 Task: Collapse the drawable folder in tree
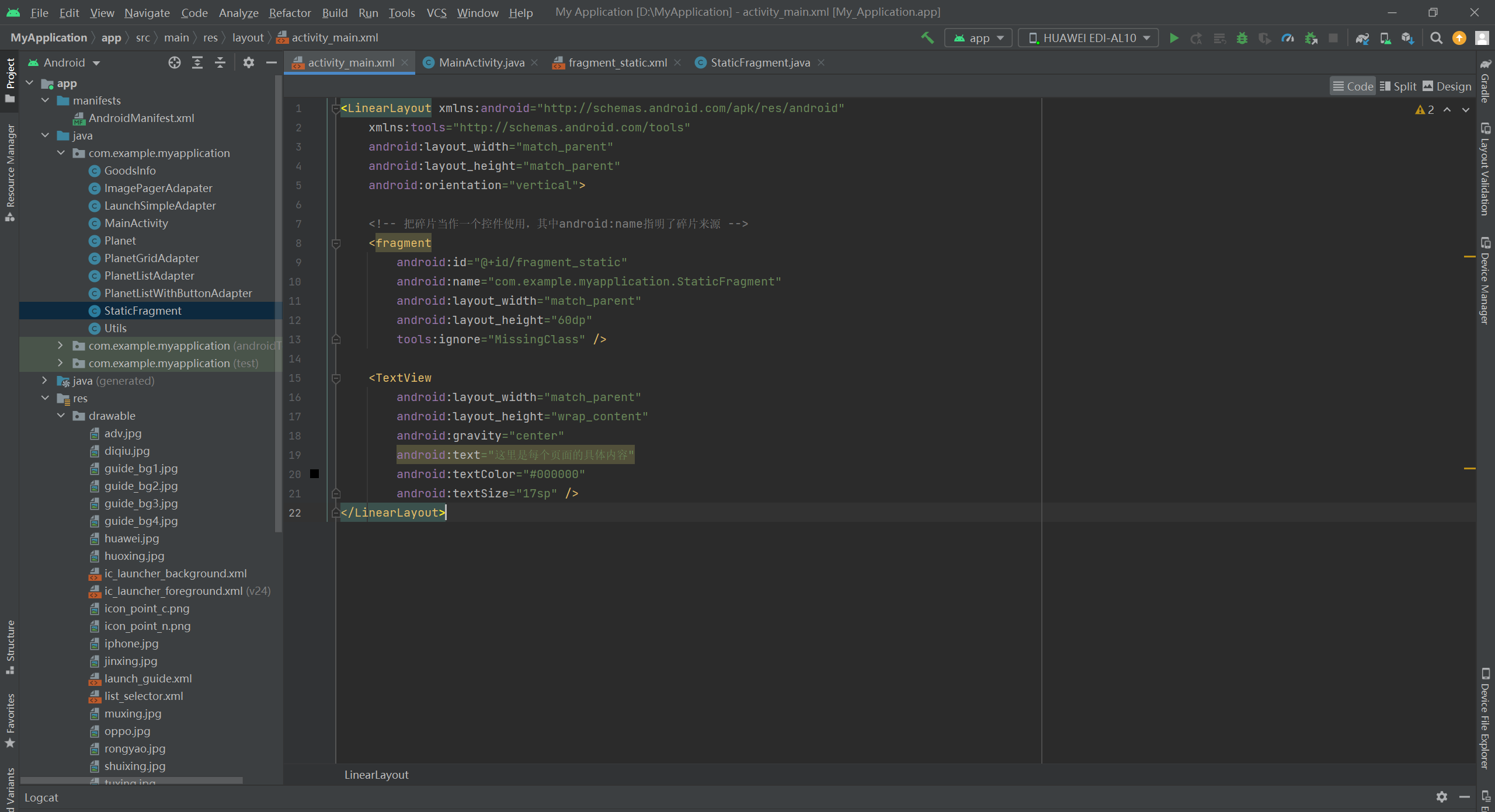[x=61, y=416]
